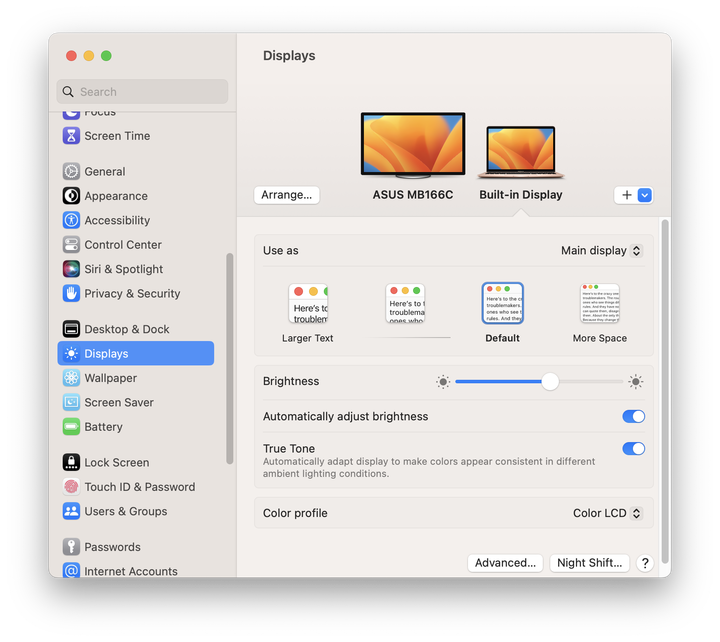This screenshot has width=720, height=642.
Task: Open the help question mark button
Action: pos(645,563)
